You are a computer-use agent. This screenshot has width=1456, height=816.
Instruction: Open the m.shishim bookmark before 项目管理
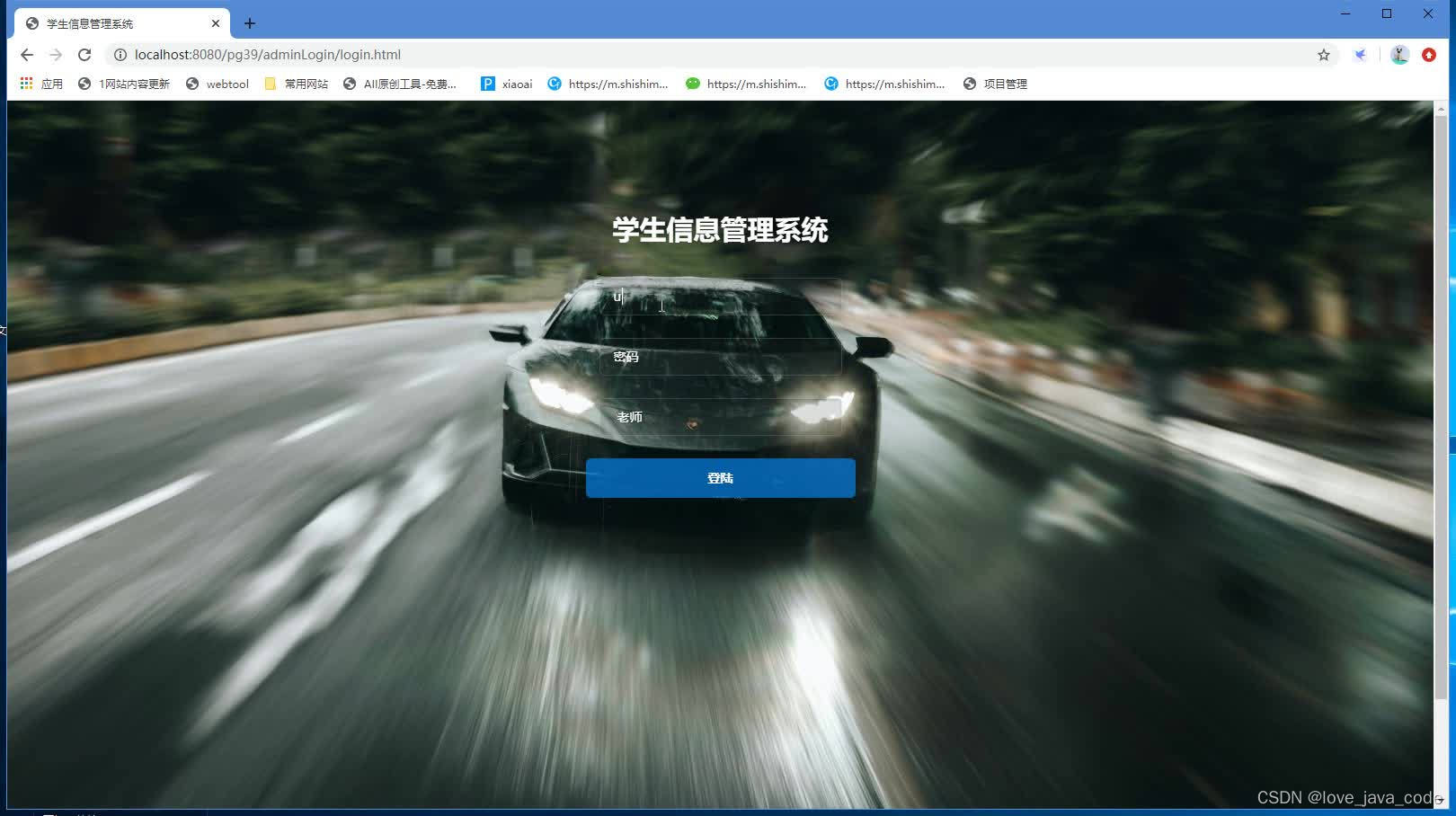[x=884, y=84]
